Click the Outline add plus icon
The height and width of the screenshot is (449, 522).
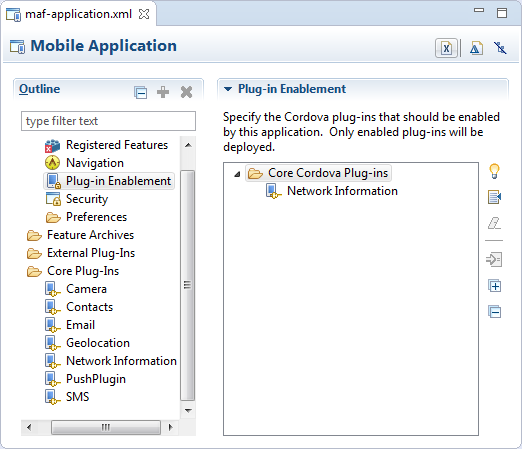[x=163, y=92]
